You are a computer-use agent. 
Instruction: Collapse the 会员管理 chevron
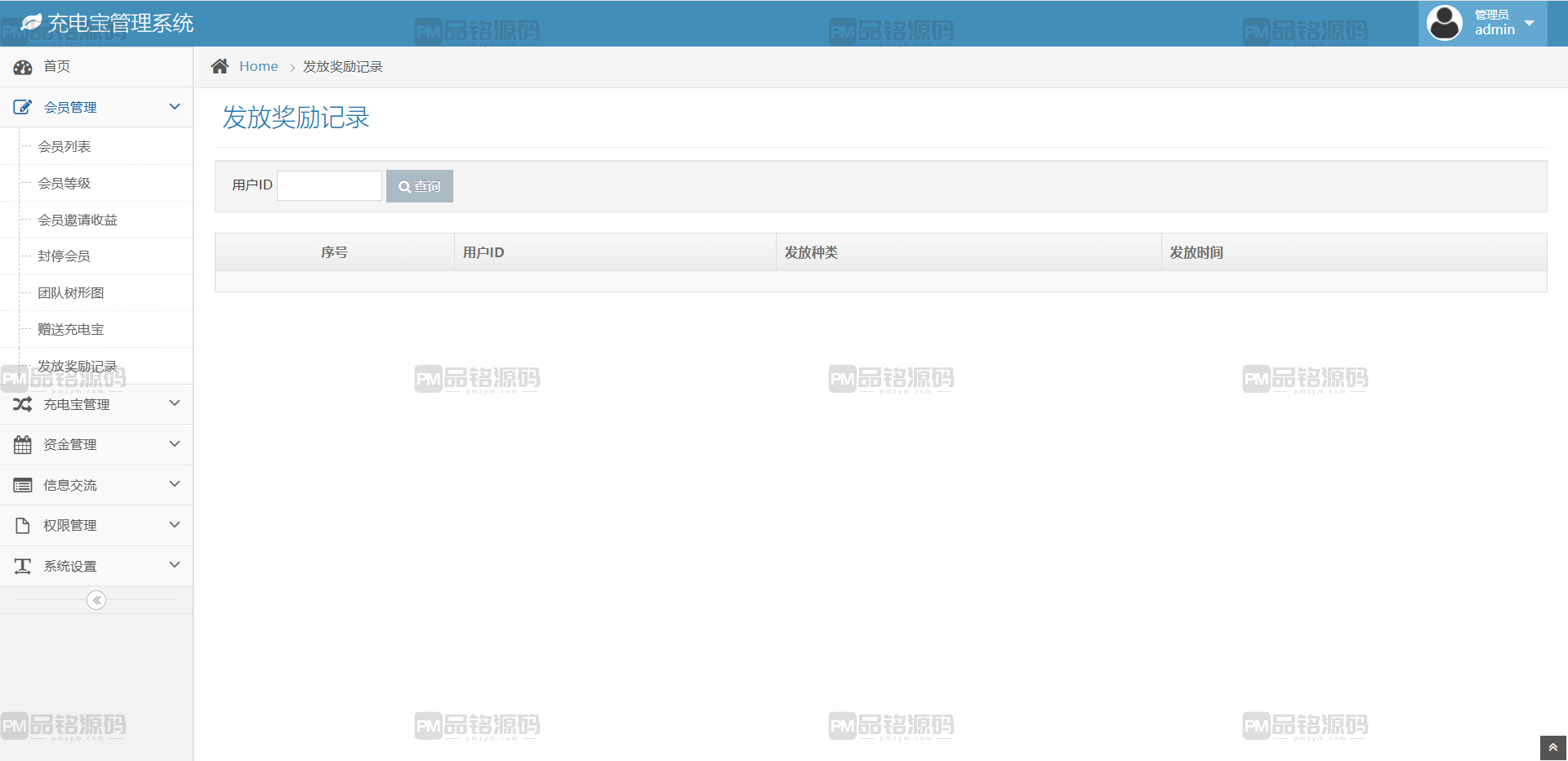click(175, 107)
